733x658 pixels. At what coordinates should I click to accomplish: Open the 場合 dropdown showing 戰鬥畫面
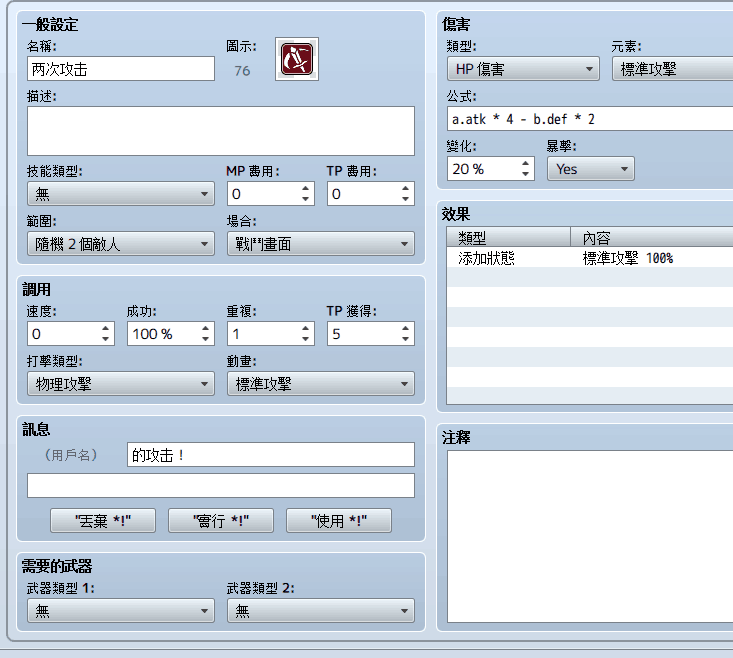pos(321,243)
